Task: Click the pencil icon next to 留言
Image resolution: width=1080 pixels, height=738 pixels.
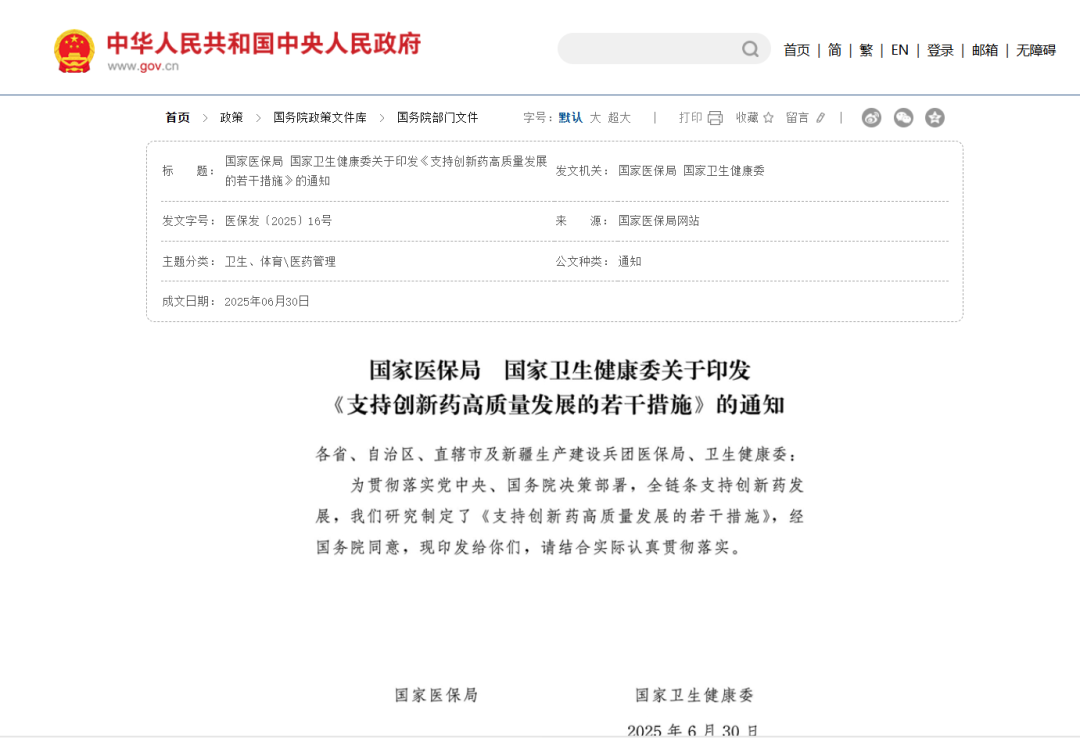Action: click(x=822, y=117)
